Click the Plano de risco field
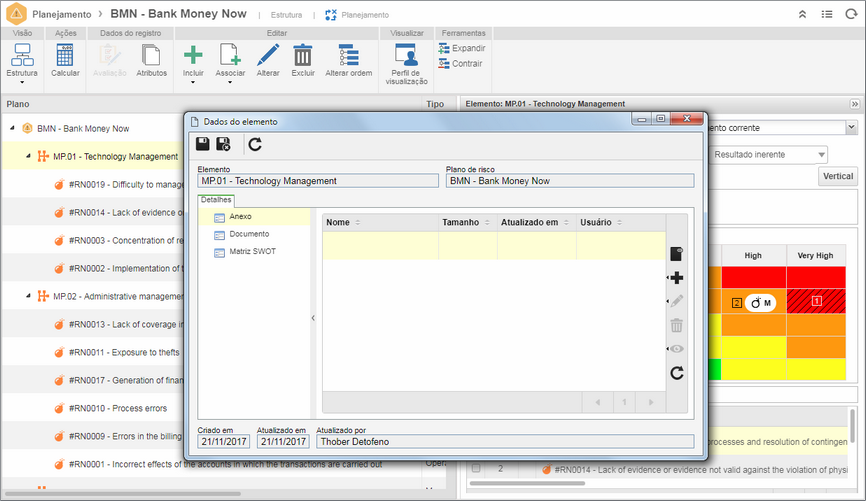Screen dimensions: 866x501 [x=570, y=181]
